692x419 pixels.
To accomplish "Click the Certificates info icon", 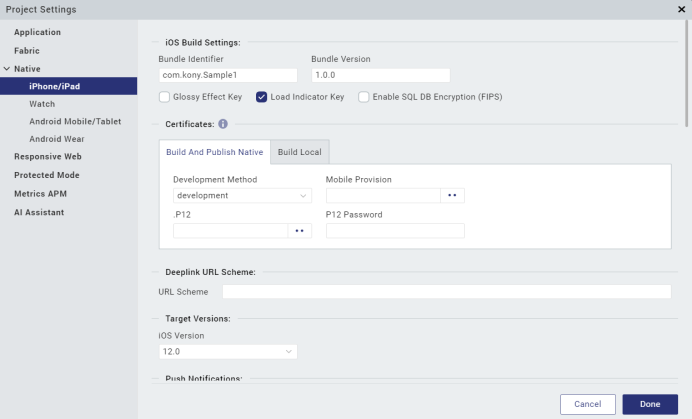I will pyautogui.click(x=223, y=124).
